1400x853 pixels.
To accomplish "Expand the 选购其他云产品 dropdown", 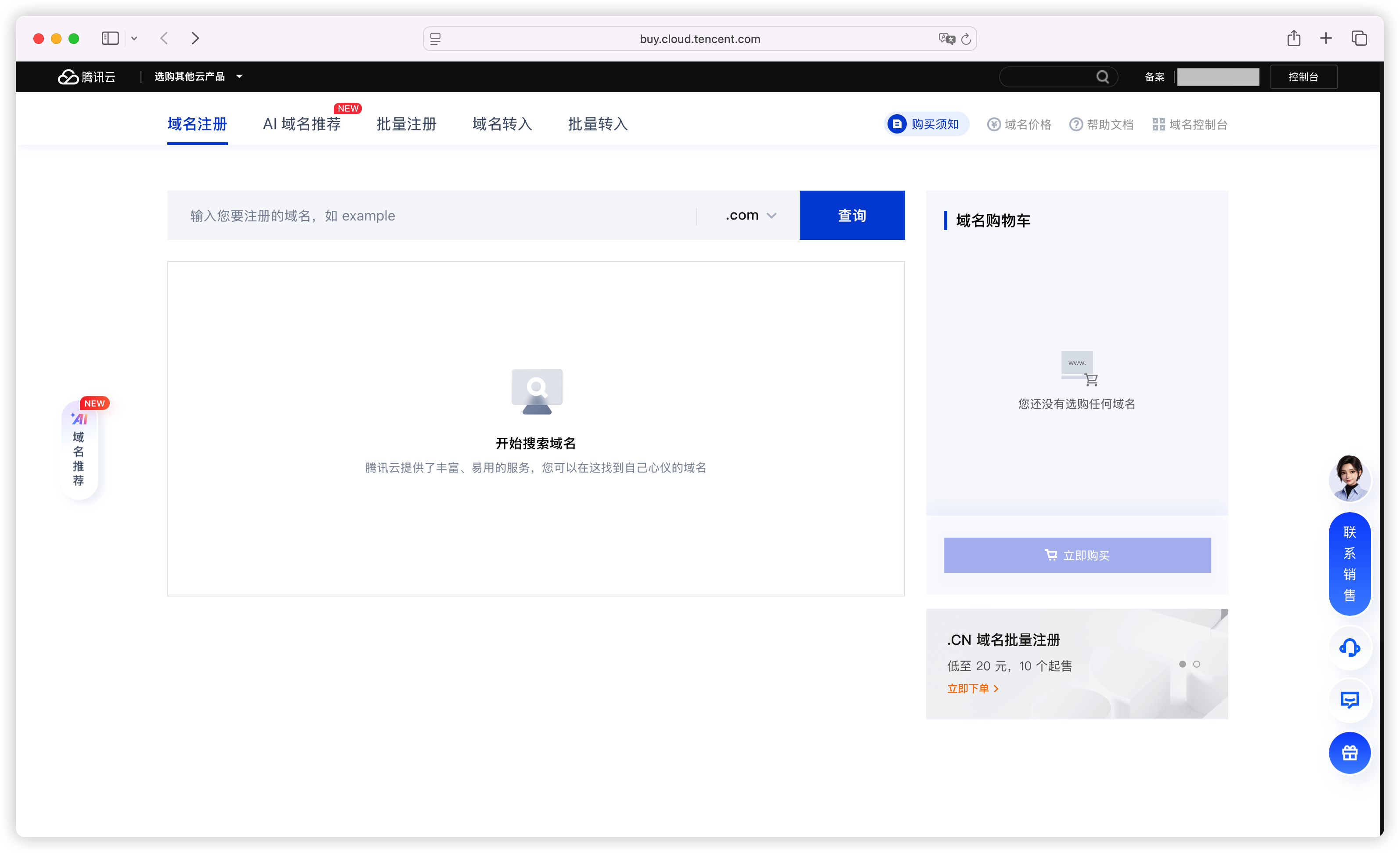I will 198,77.
